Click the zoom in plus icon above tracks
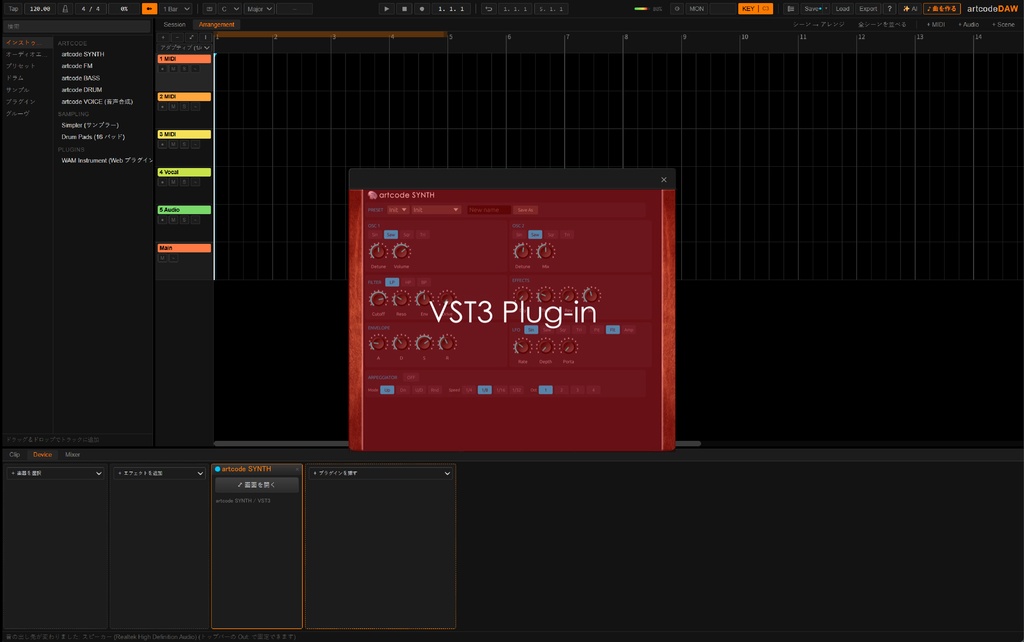Screen dimensions: 1024x642 click(x=163, y=37)
